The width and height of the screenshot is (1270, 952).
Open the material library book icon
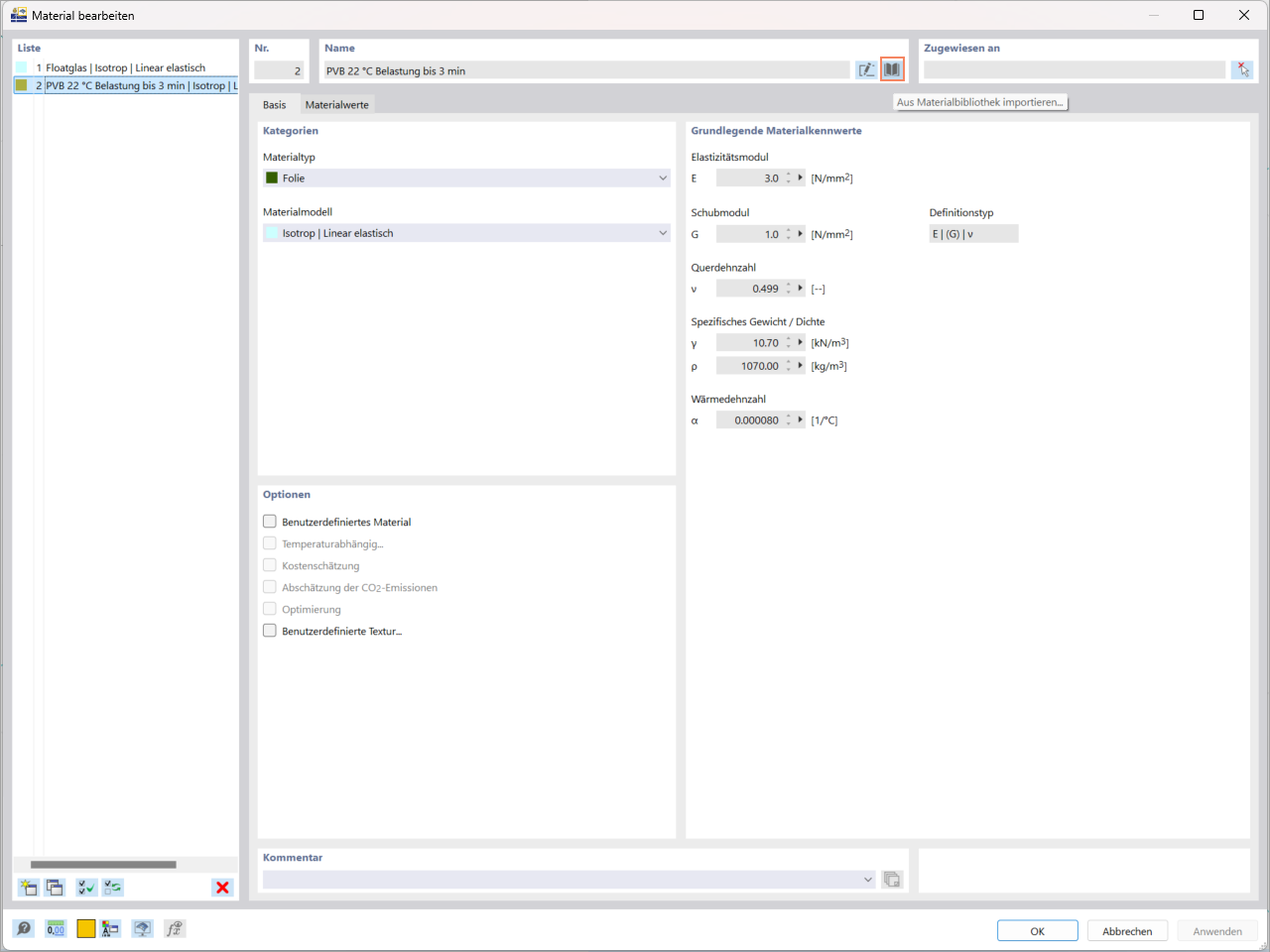(892, 68)
